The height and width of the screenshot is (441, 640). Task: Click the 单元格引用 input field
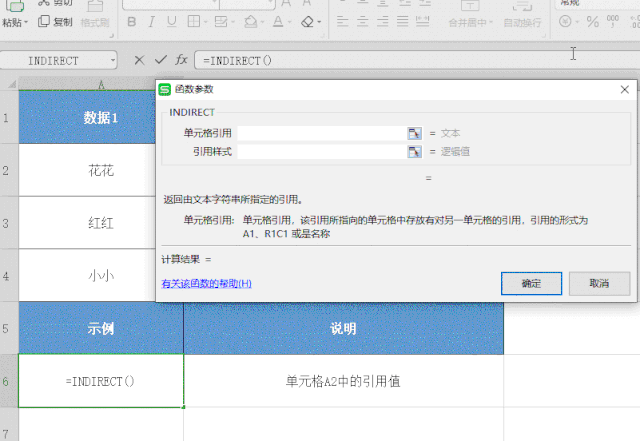(322, 133)
